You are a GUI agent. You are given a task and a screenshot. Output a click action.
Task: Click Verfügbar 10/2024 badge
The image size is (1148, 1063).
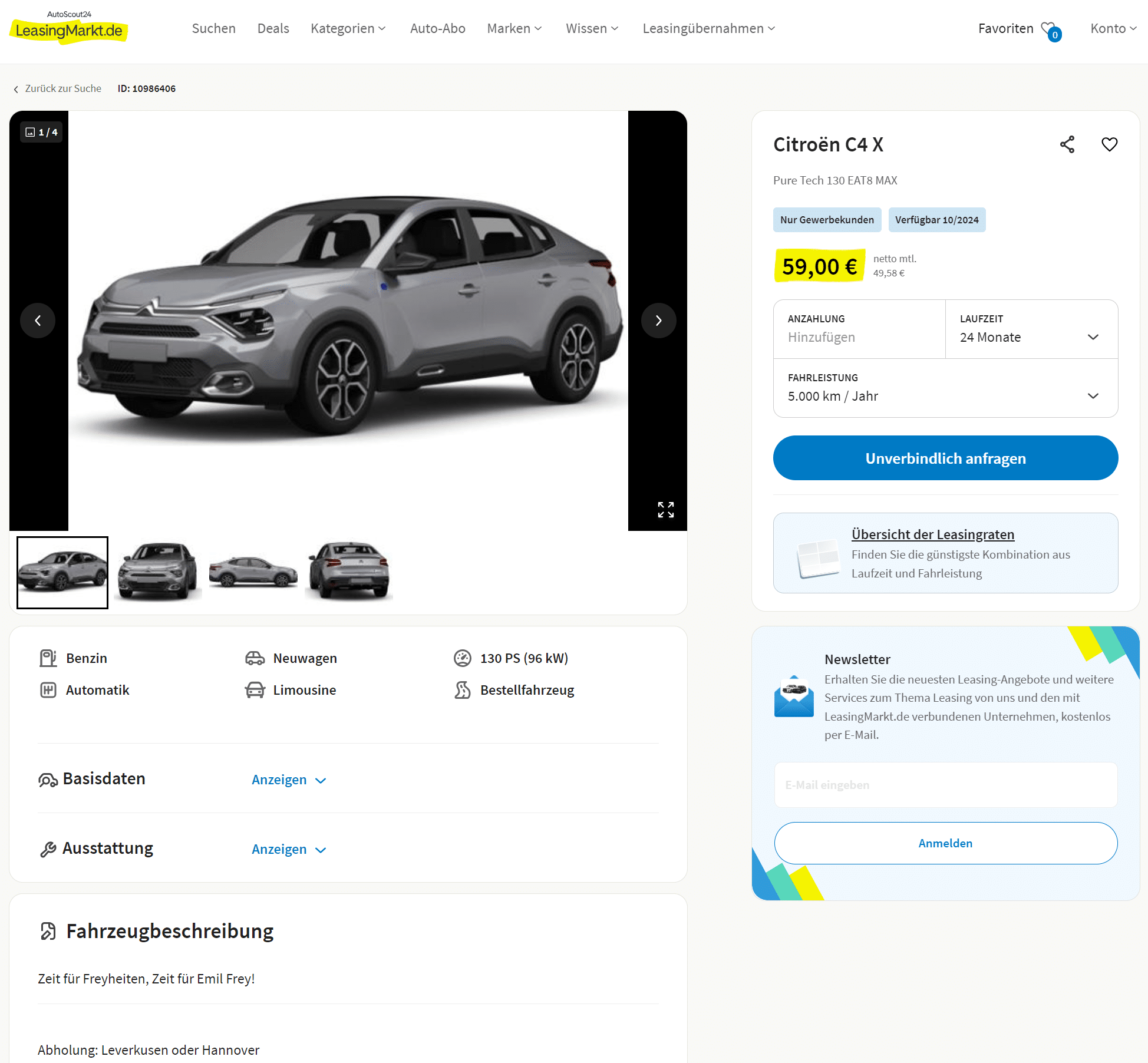point(936,220)
